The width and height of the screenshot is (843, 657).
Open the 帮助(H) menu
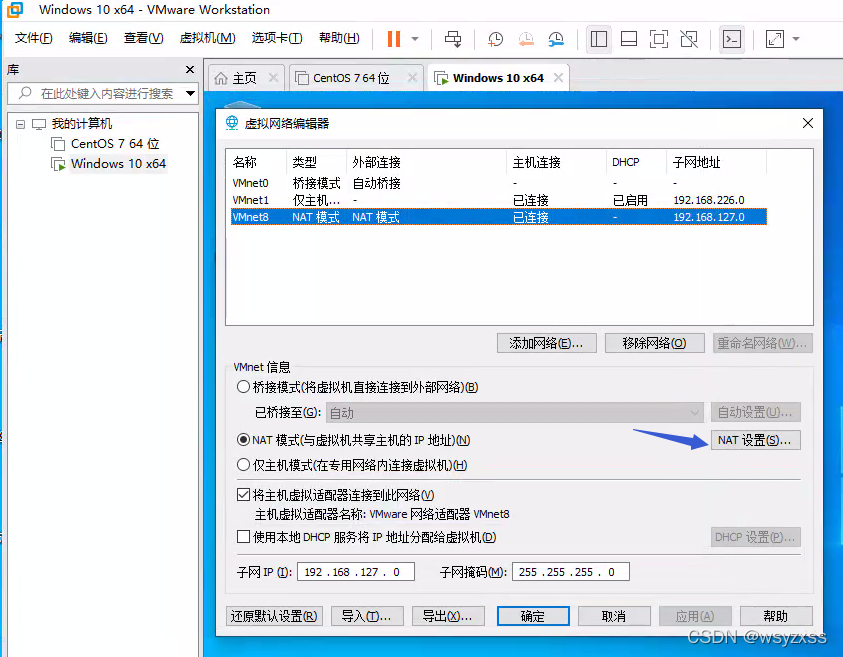coord(339,38)
